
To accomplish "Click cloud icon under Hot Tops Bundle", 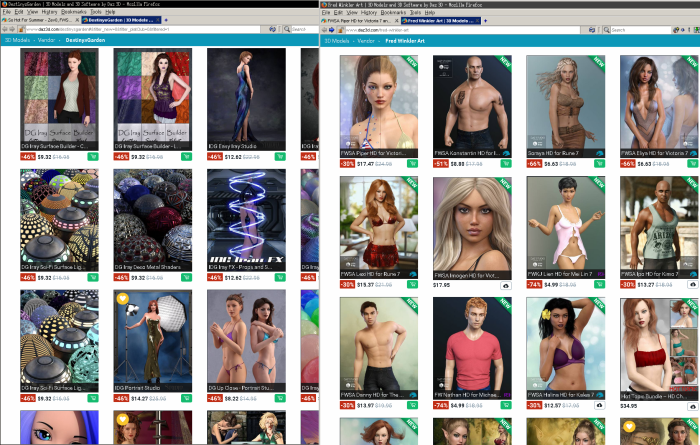I will click(x=693, y=407).
